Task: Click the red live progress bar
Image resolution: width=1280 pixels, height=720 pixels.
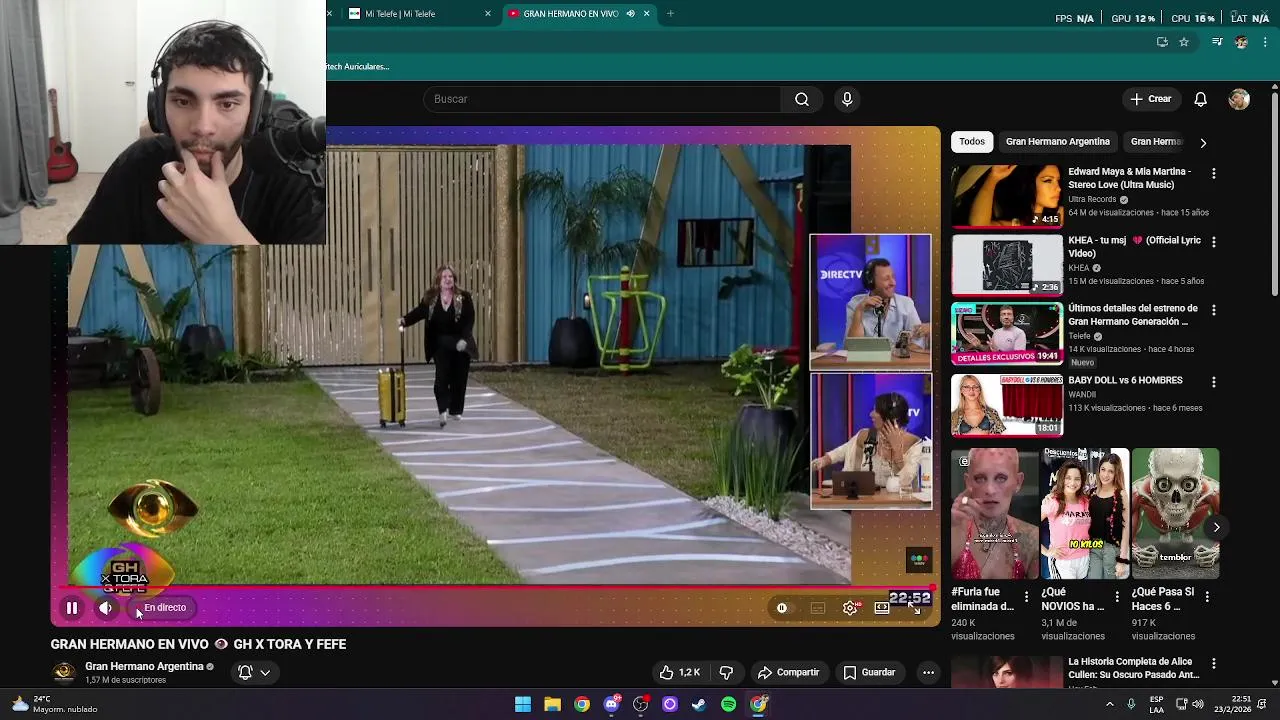Action: 497,588
